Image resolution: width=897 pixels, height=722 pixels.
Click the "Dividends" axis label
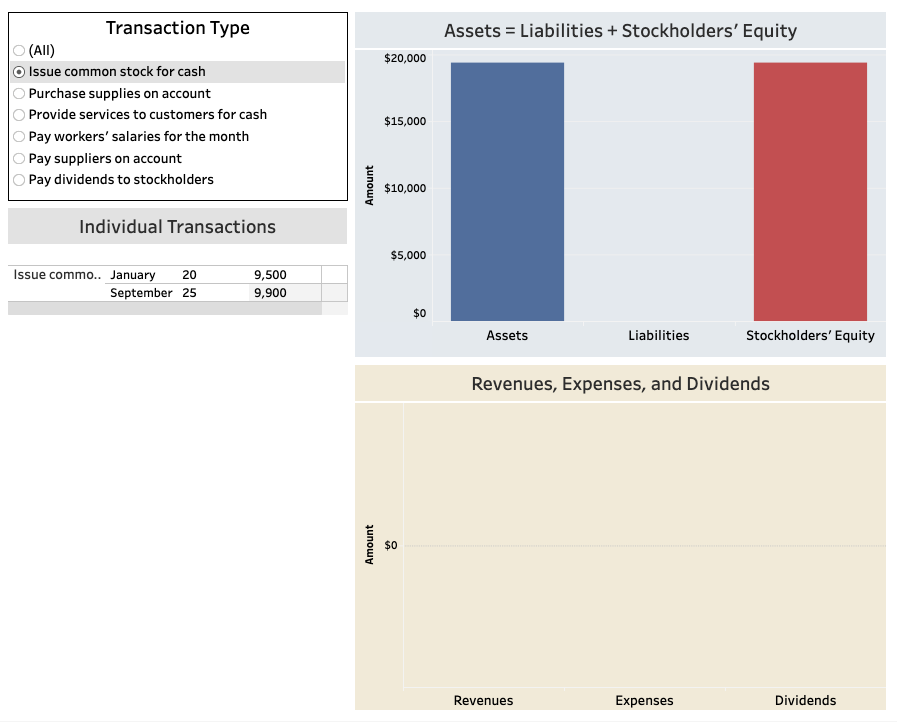pos(805,700)
